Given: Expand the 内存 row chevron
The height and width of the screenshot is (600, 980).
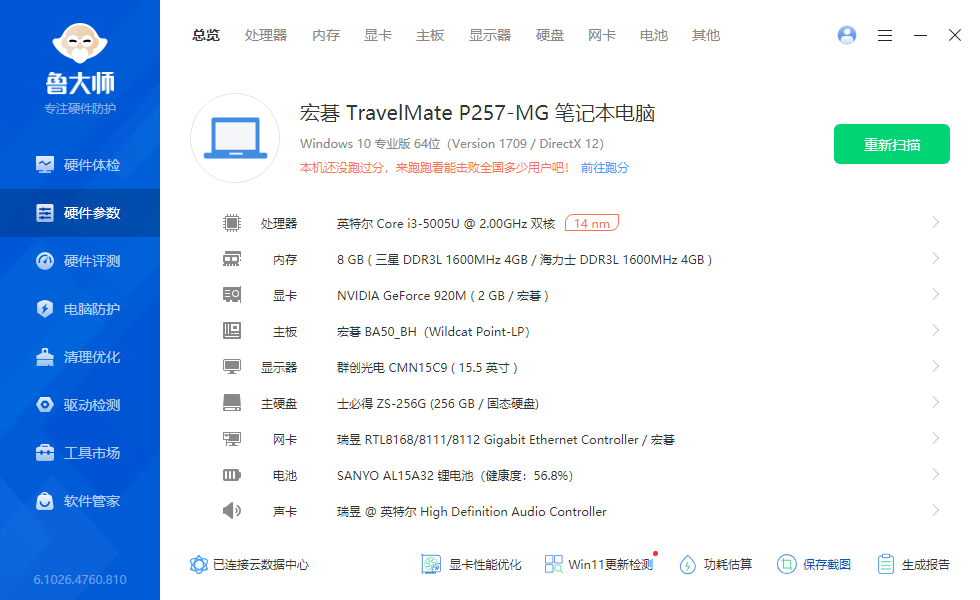Looking at the screenshot, I should pos(936,258).
